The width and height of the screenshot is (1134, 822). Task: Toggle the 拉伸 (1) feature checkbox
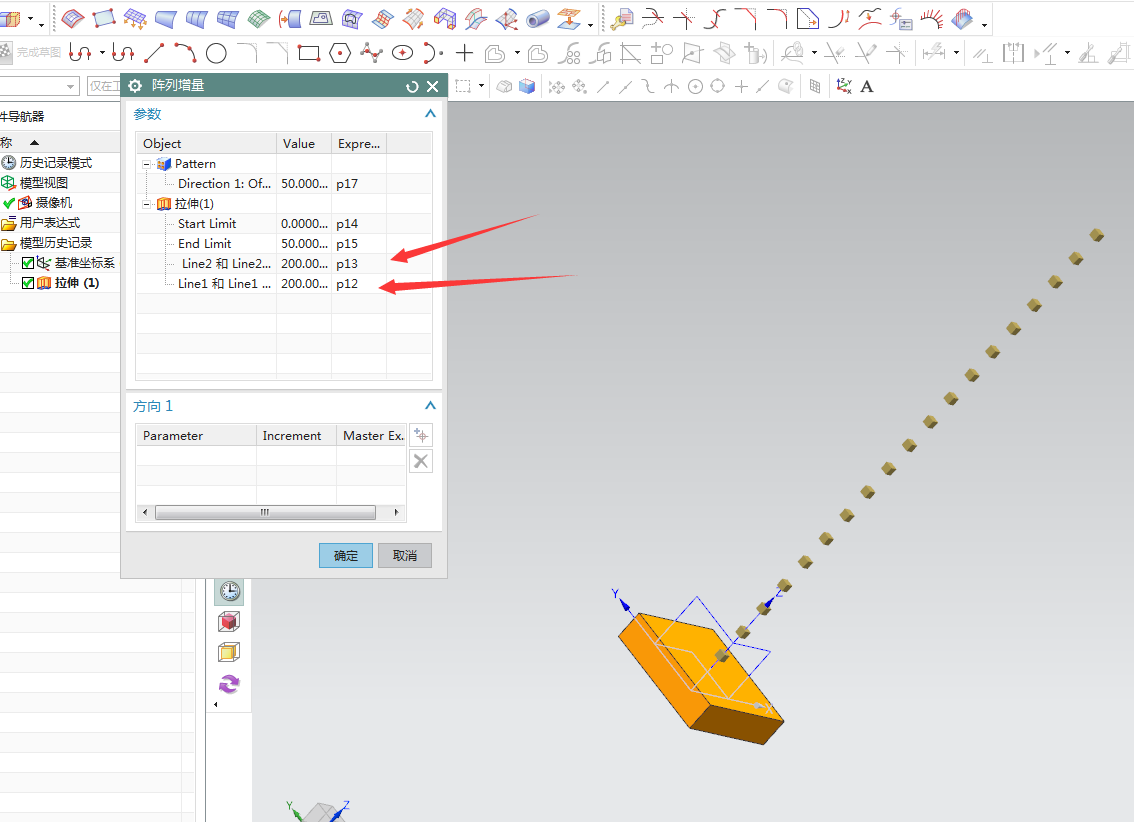28,283
